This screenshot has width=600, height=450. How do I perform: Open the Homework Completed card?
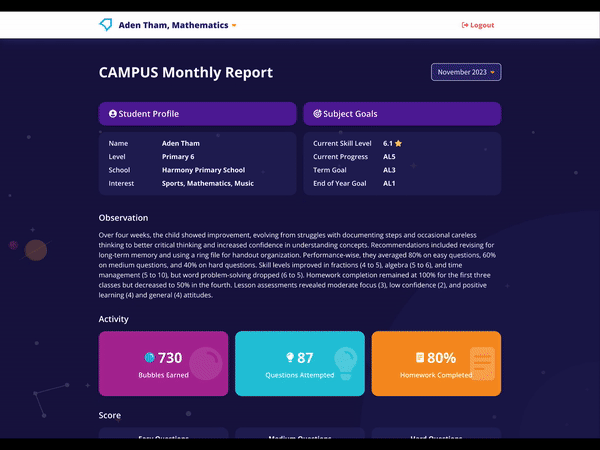(436, 364)
